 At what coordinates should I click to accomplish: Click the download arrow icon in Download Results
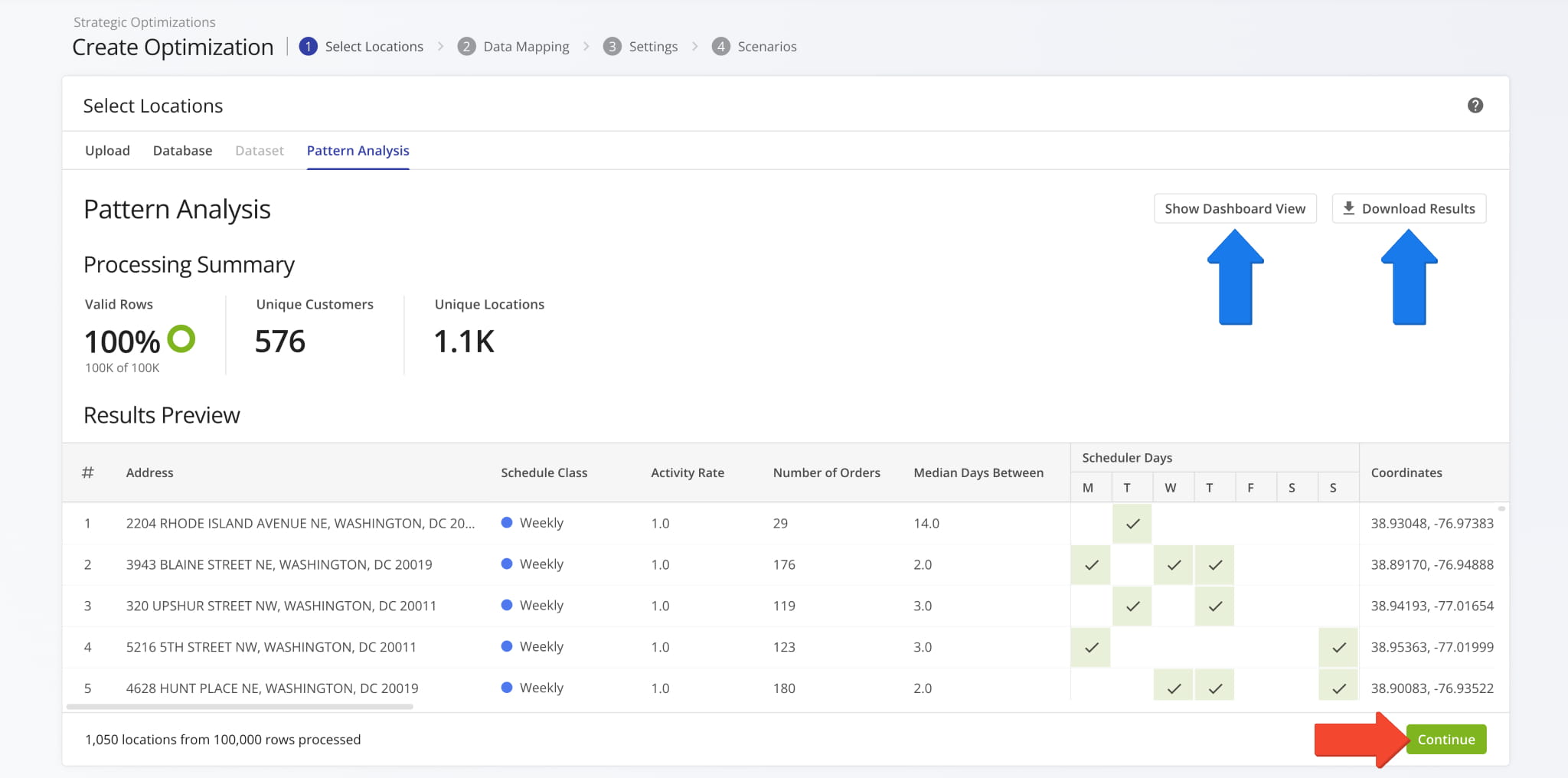click(1348, 208)
